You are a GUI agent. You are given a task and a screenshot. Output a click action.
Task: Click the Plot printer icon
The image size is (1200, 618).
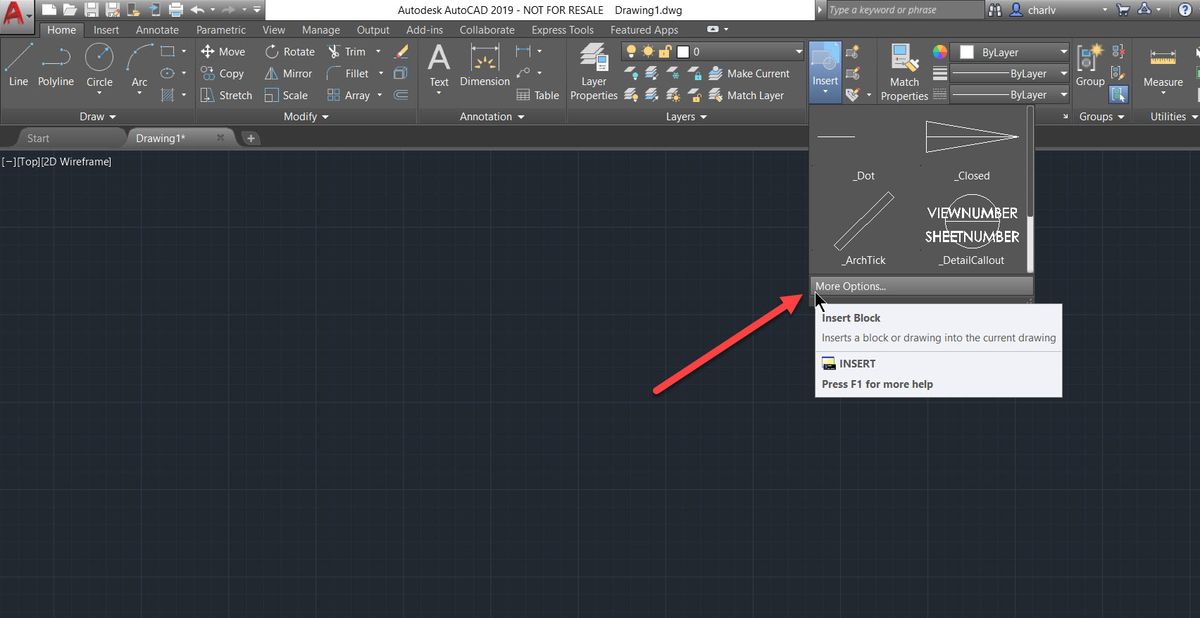(176, 10)
